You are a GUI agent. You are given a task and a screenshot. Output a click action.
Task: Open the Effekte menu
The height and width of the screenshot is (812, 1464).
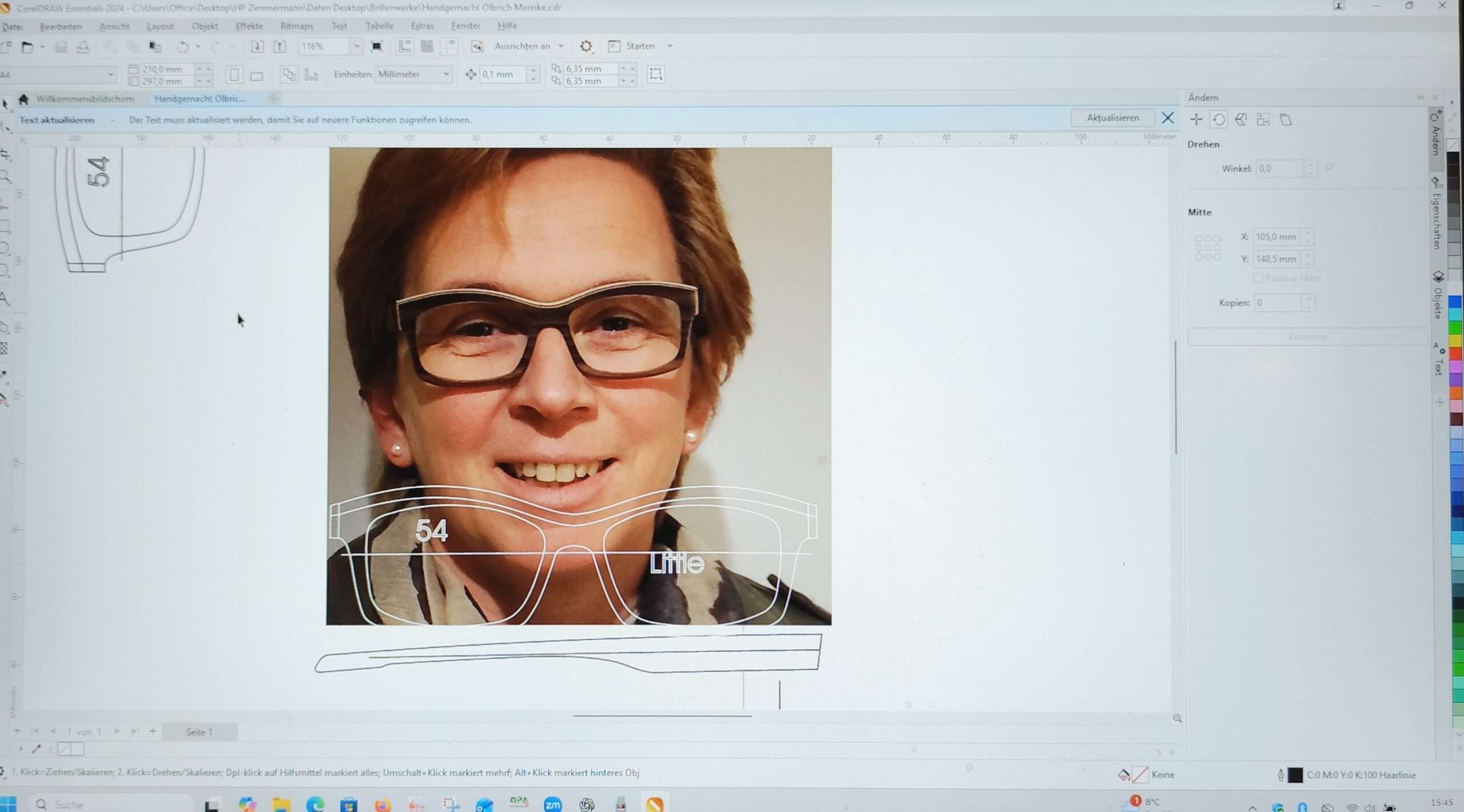click(x=249, y=26)
